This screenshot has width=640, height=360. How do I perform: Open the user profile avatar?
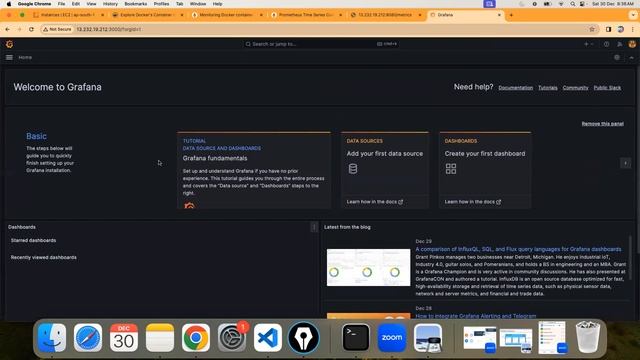[632, 44]
